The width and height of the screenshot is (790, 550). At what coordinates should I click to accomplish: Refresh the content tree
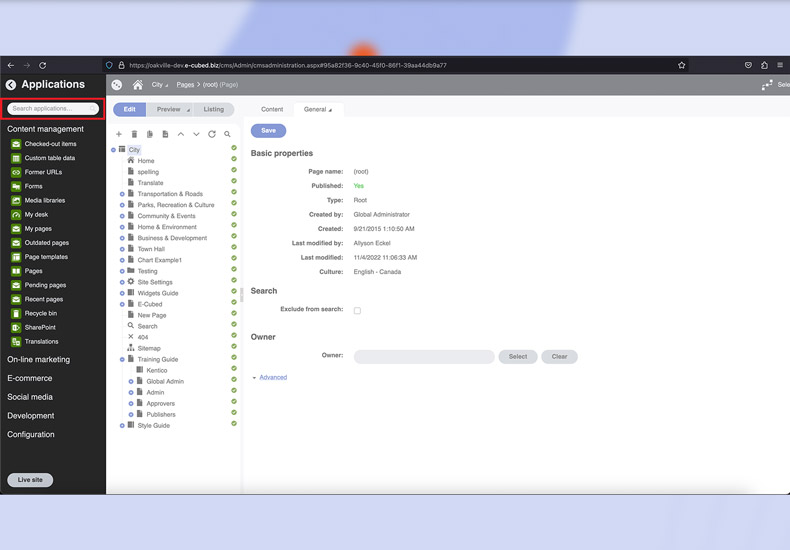[x=212, y=134]
